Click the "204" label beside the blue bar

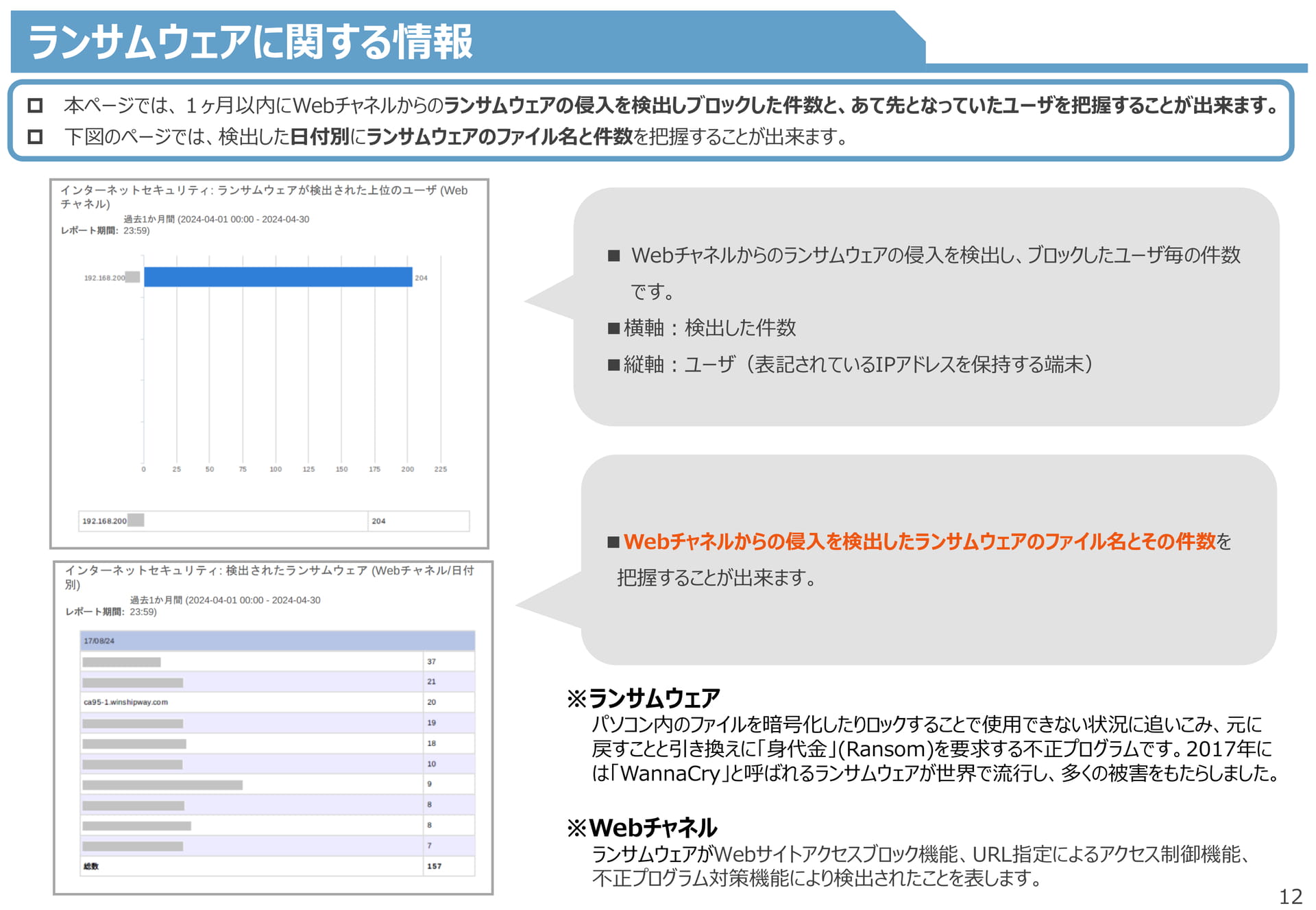[421, 278]
